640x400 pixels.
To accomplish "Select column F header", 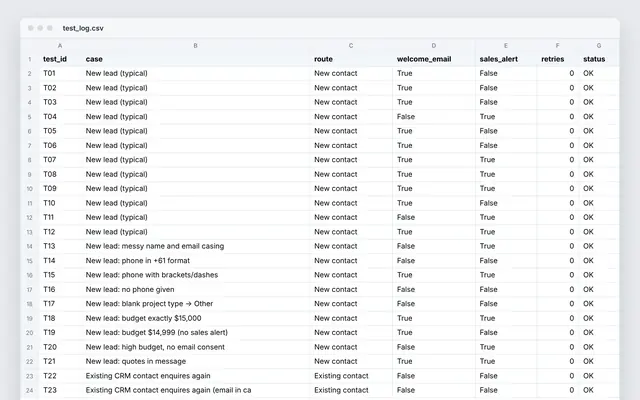I will 558,46.
